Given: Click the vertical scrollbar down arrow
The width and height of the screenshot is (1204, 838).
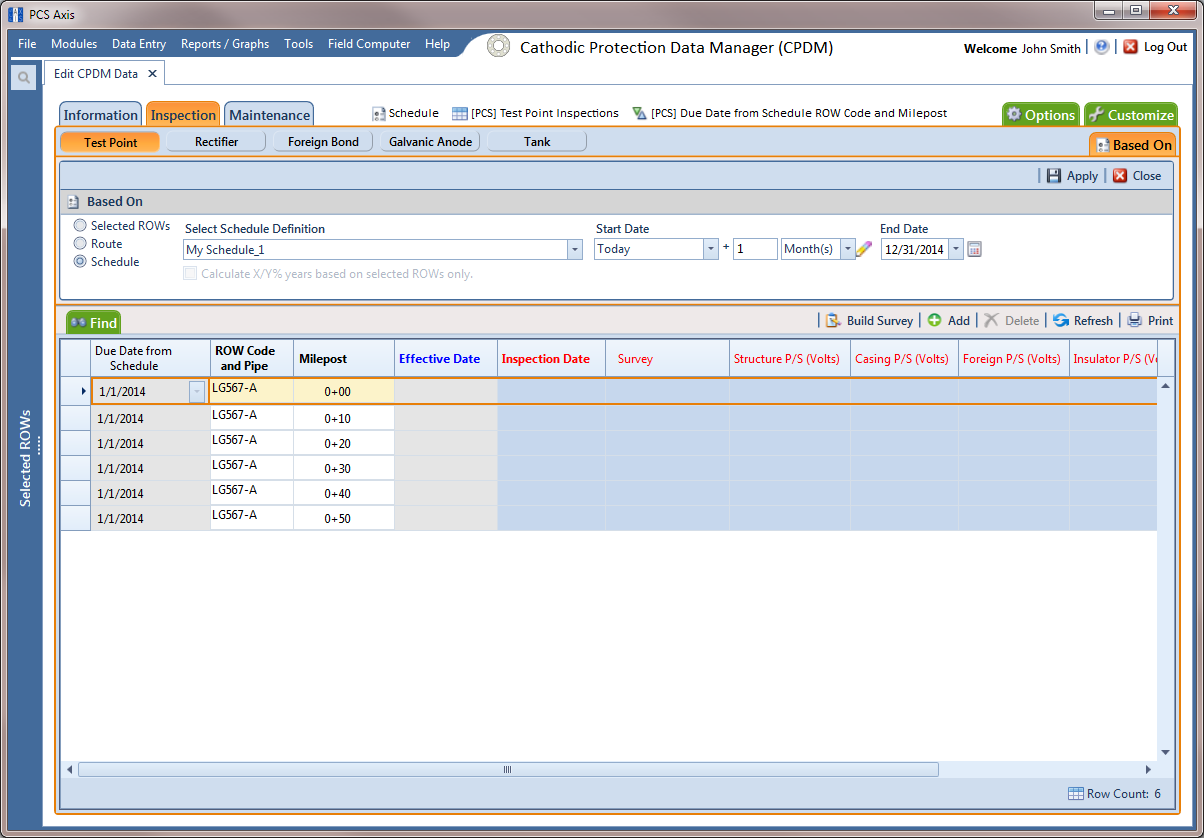Looking at the screenshot, I should [x=1165, y=752].
